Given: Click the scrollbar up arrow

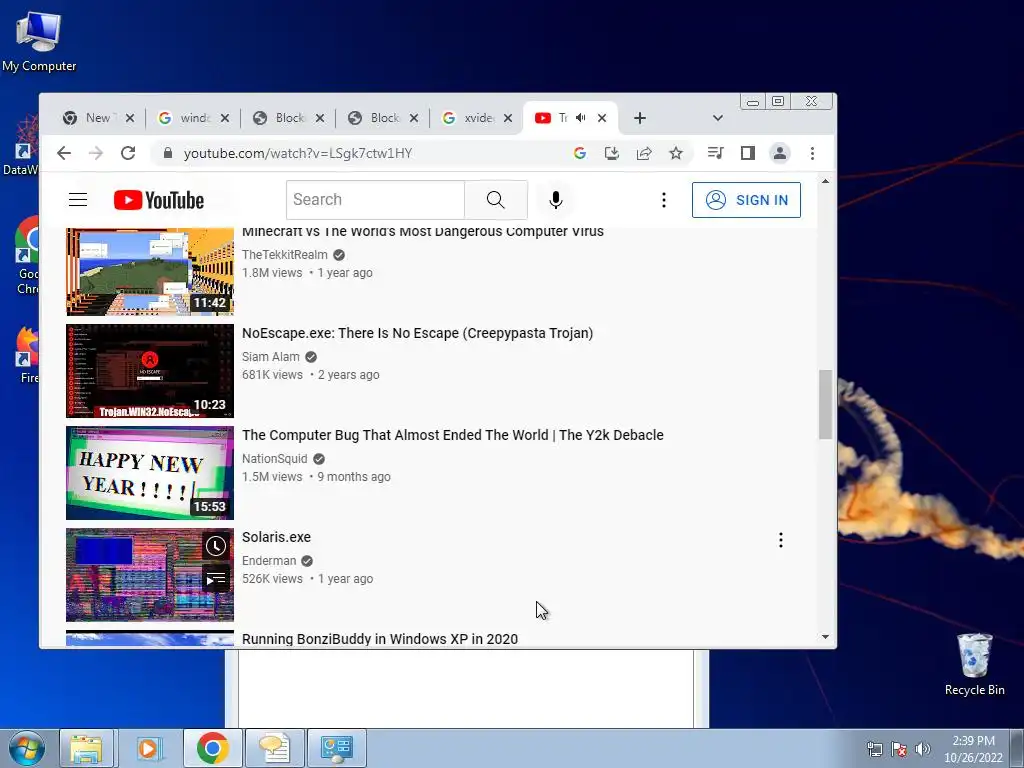Looking at the screenshot, I should point(825,181).
